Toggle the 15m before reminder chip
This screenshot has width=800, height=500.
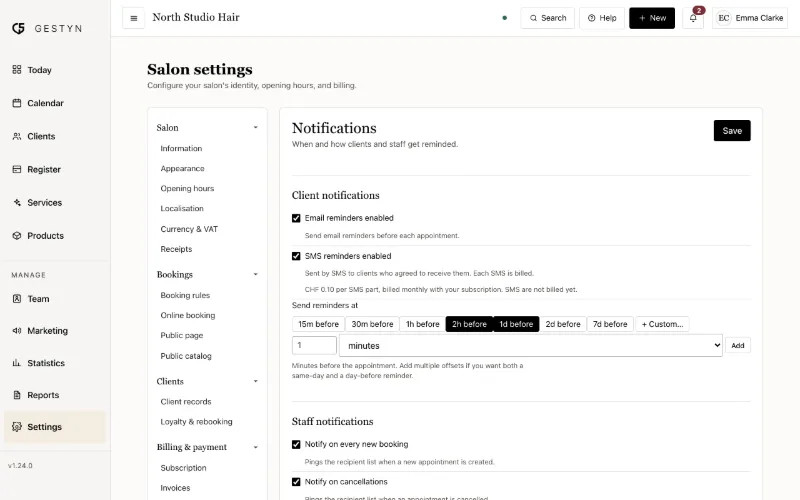[318, 324]
